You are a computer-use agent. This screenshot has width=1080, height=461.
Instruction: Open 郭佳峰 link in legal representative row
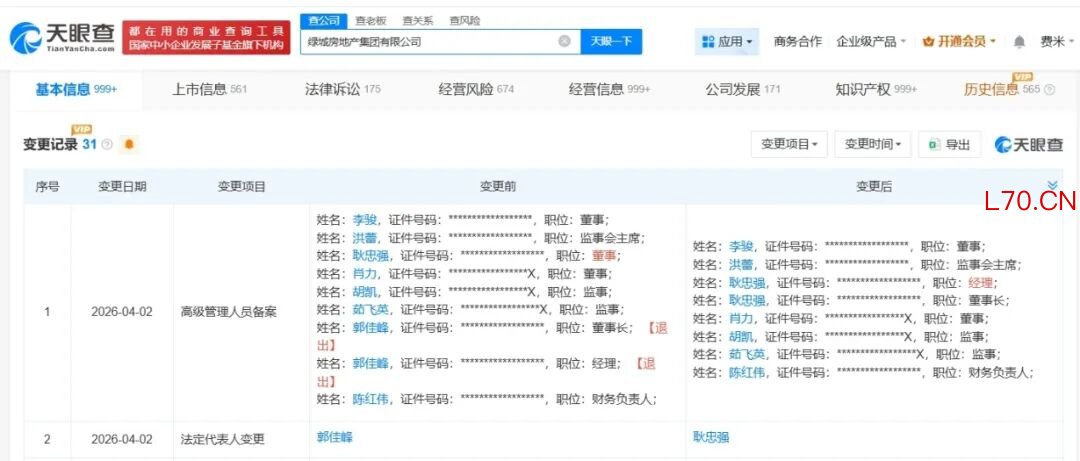click(x=335, y=437)
